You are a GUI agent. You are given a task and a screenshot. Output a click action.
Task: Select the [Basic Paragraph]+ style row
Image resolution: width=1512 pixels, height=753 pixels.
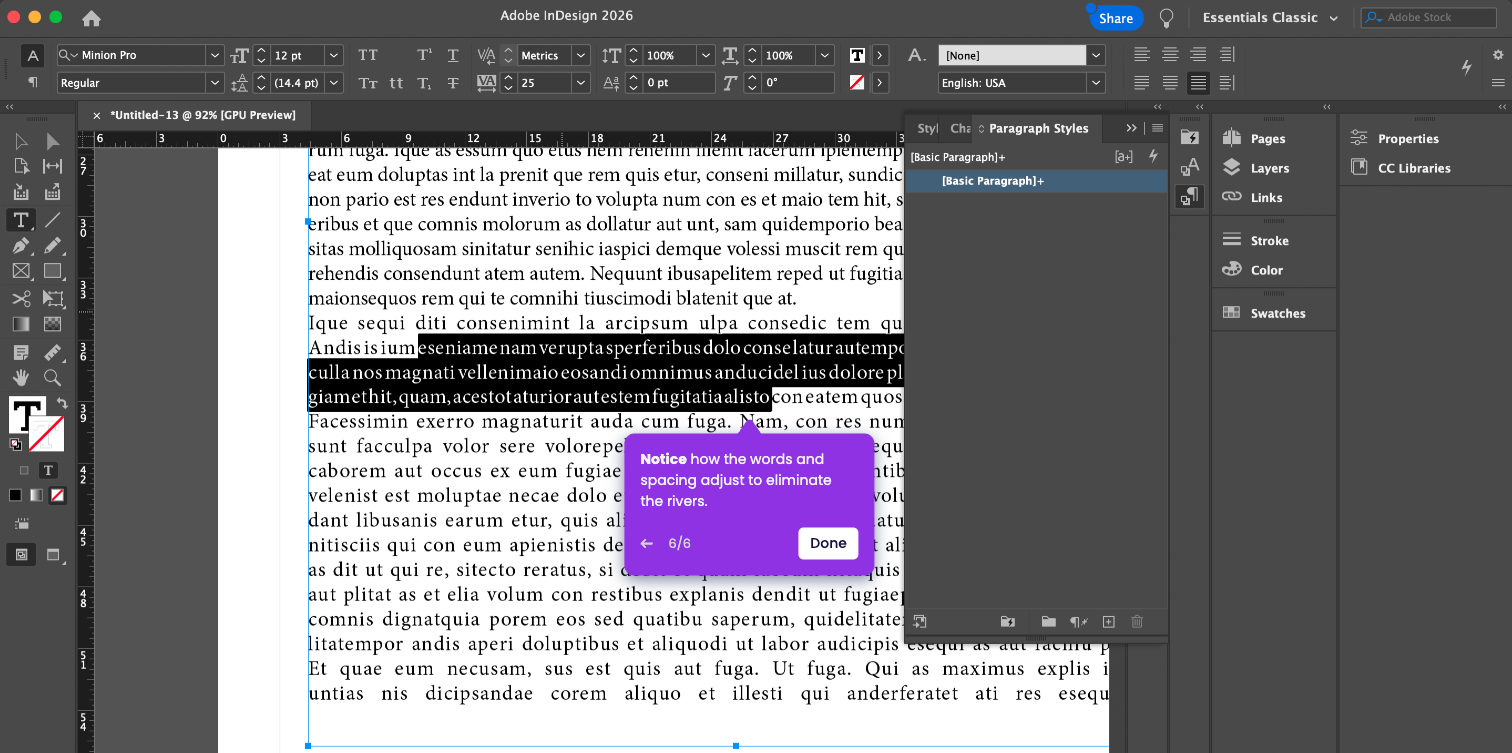1036,181
